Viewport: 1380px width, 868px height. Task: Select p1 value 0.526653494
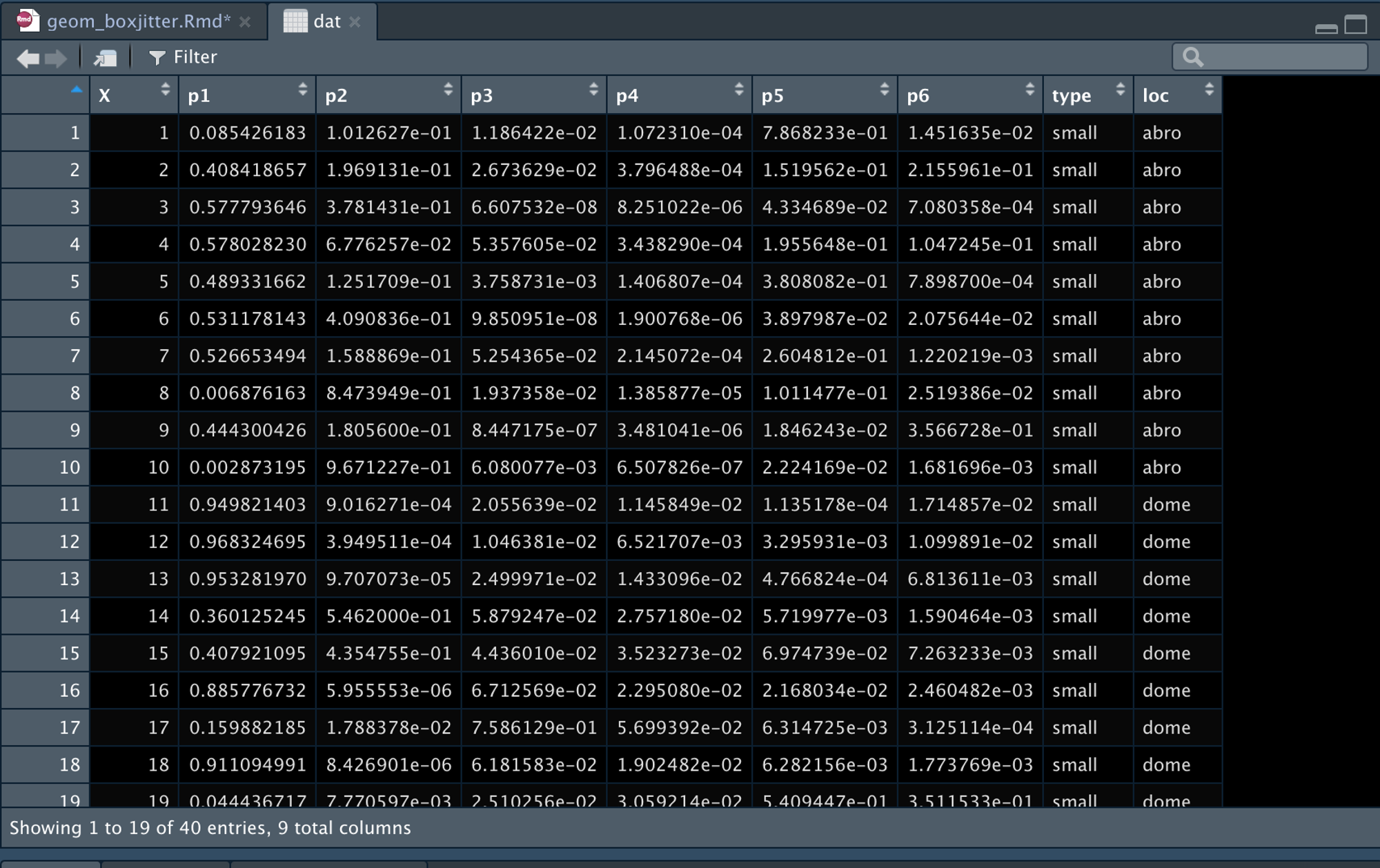(248, 356)
